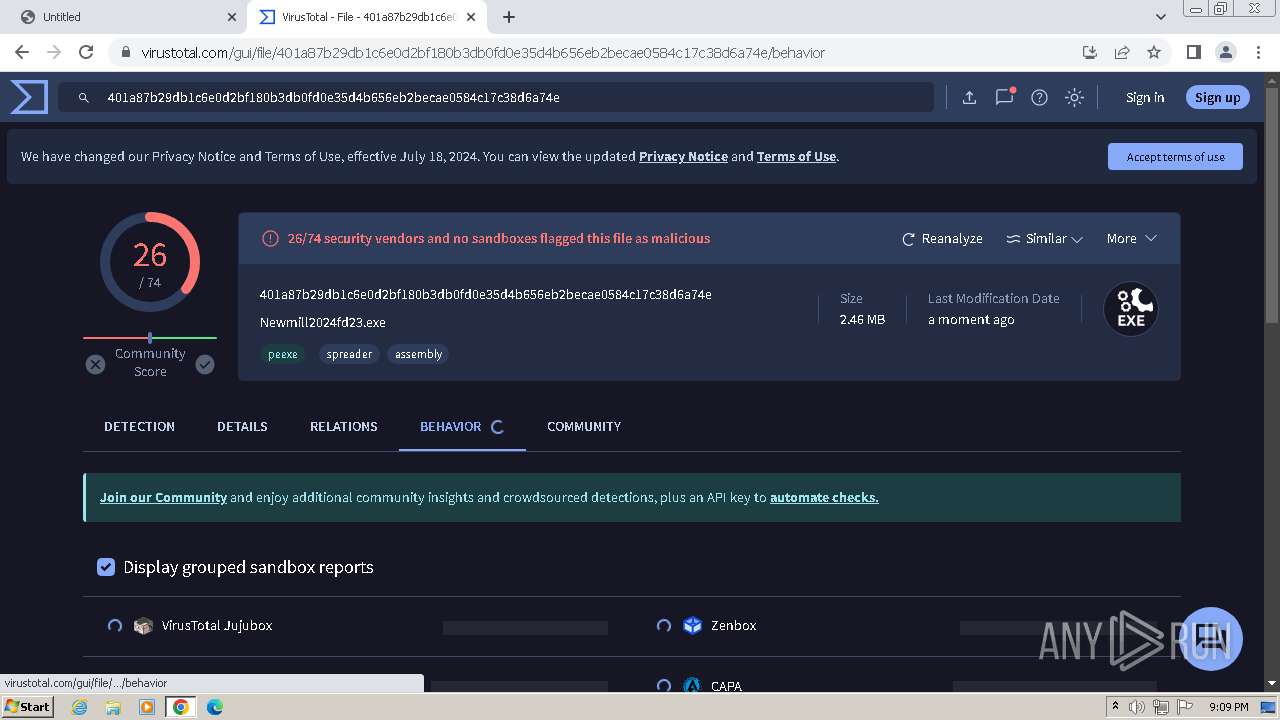Switch to the DETAILS tab
This screenshot has width=1280, height=720.
pos(242,426)
